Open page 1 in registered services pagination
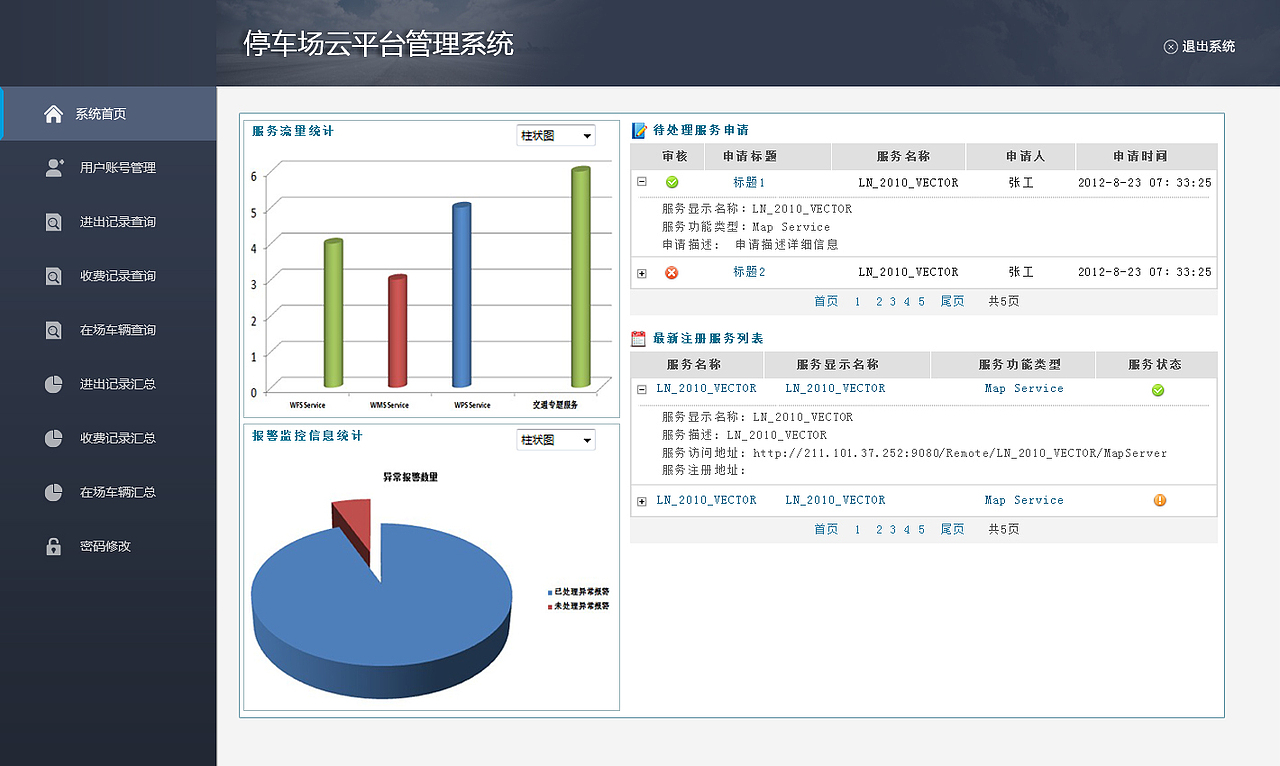 pos(857,529)
